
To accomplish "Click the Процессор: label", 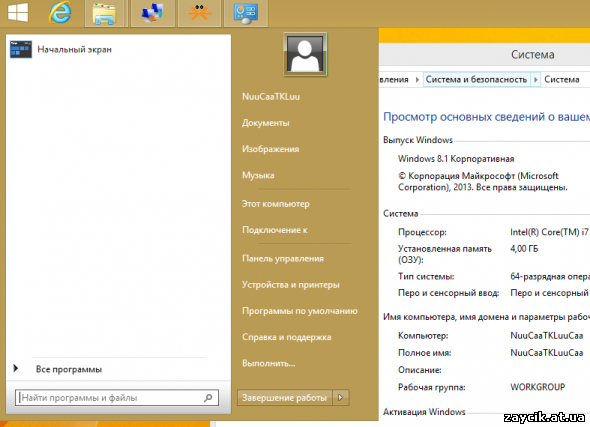I will click(422, 232).
